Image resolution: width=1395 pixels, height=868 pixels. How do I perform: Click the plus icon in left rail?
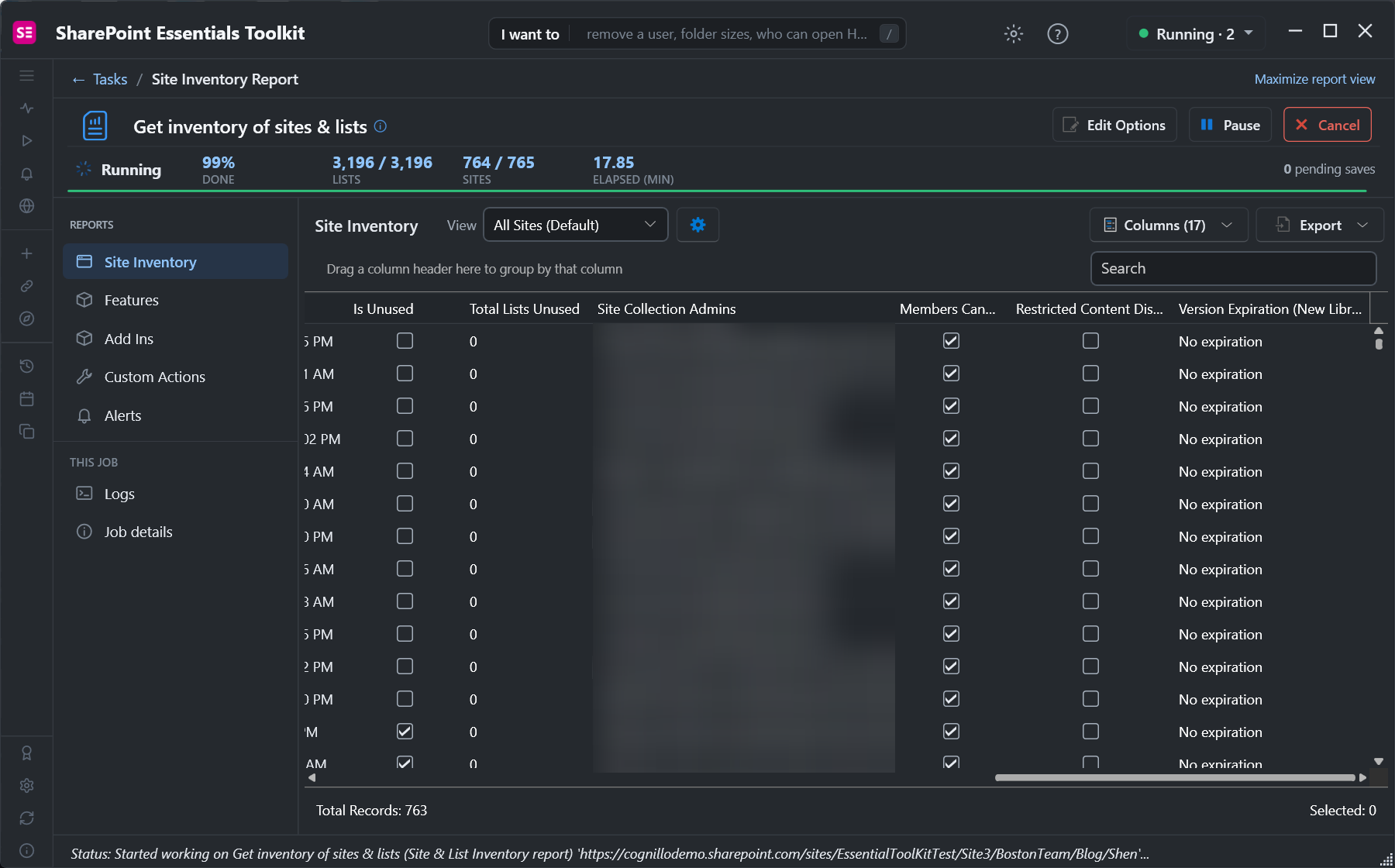pos(26,253)
